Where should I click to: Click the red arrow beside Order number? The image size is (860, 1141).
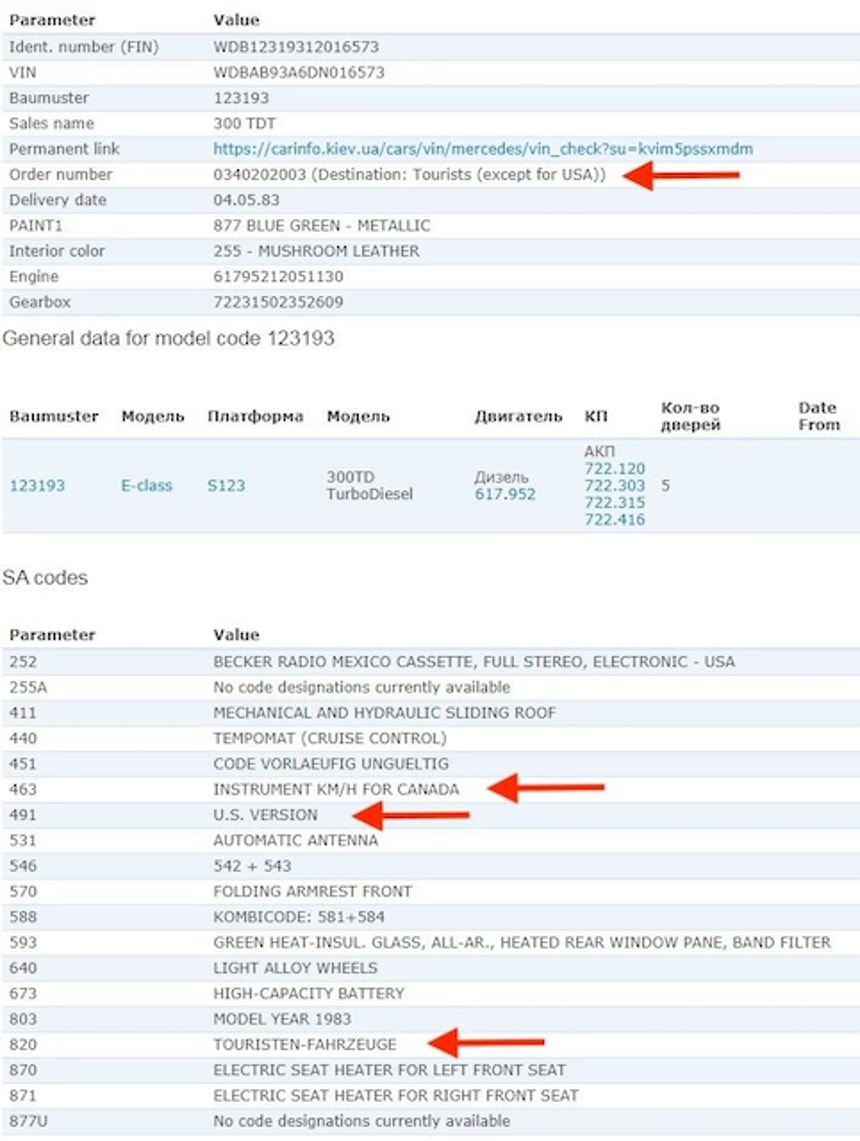point(680,177)
